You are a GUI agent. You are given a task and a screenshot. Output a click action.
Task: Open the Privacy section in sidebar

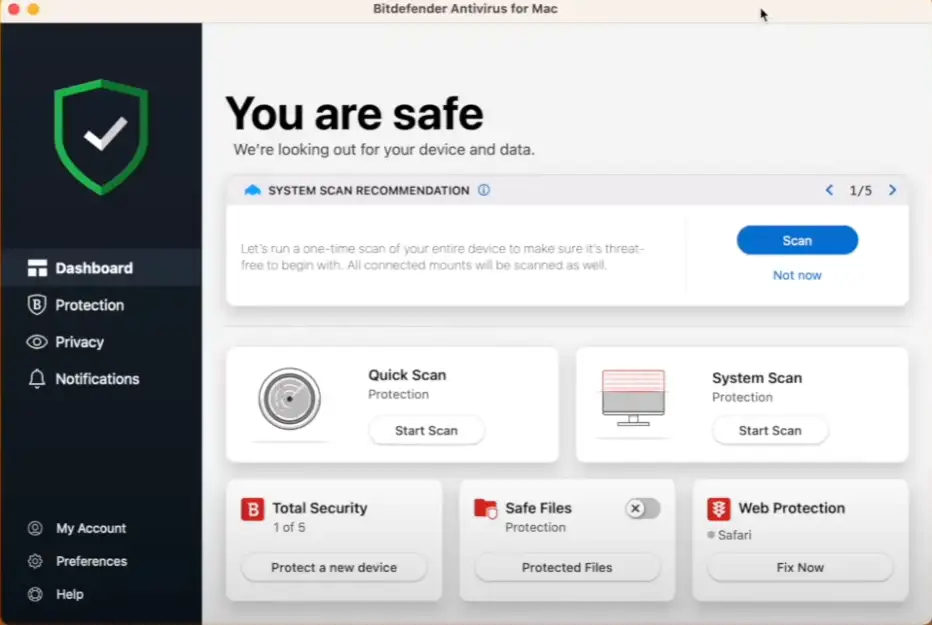pyautogui.click(x=79, y=342)
